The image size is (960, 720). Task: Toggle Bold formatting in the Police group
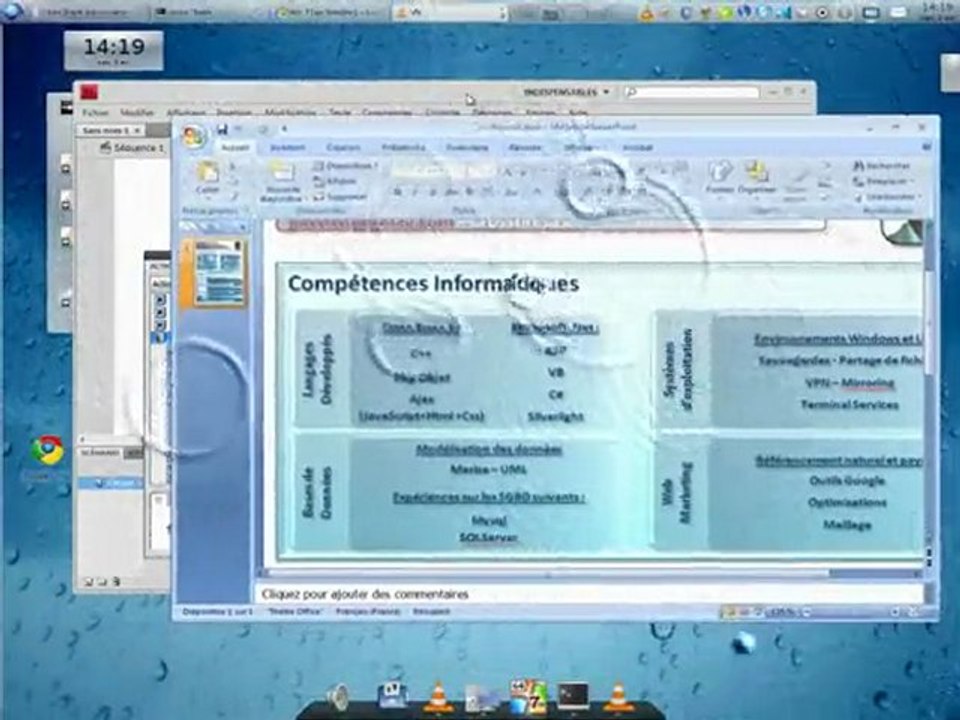397,192
